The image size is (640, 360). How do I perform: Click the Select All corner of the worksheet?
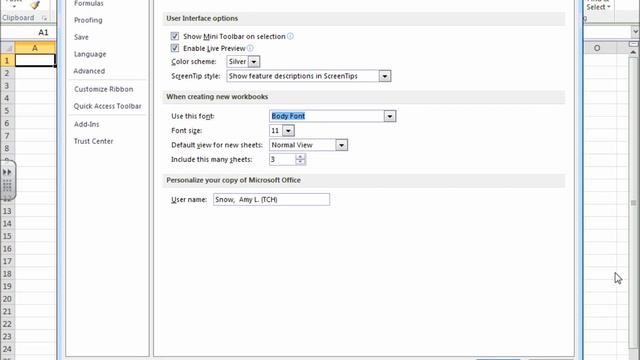(x=7, y=48)
